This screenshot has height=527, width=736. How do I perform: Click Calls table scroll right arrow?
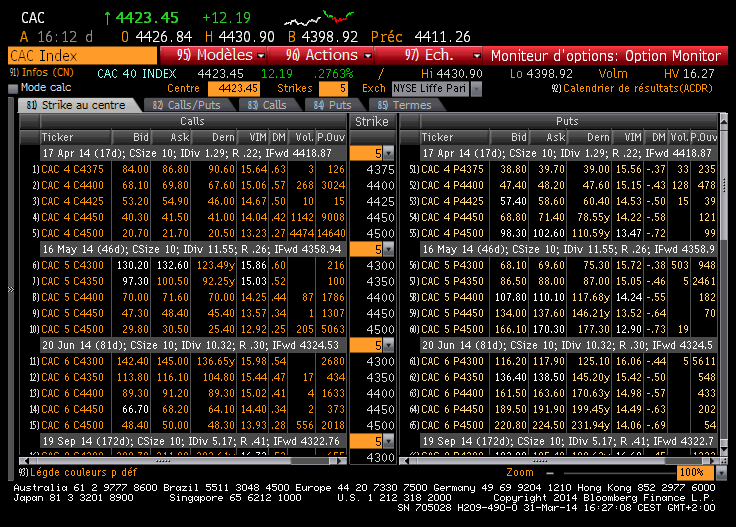tap(341, 461)
